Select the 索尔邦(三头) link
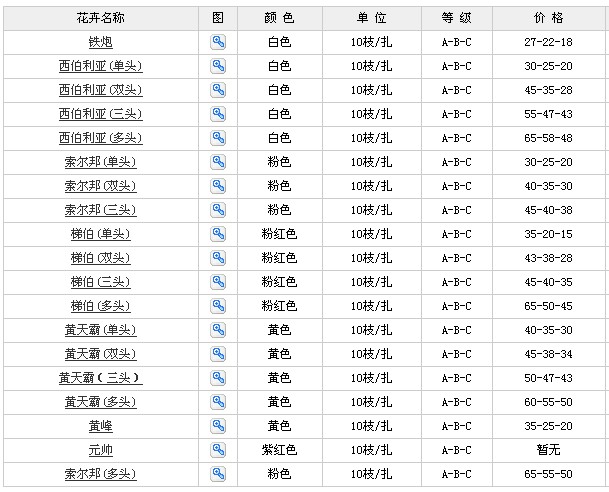609x492 pixels. coord(101,210)
